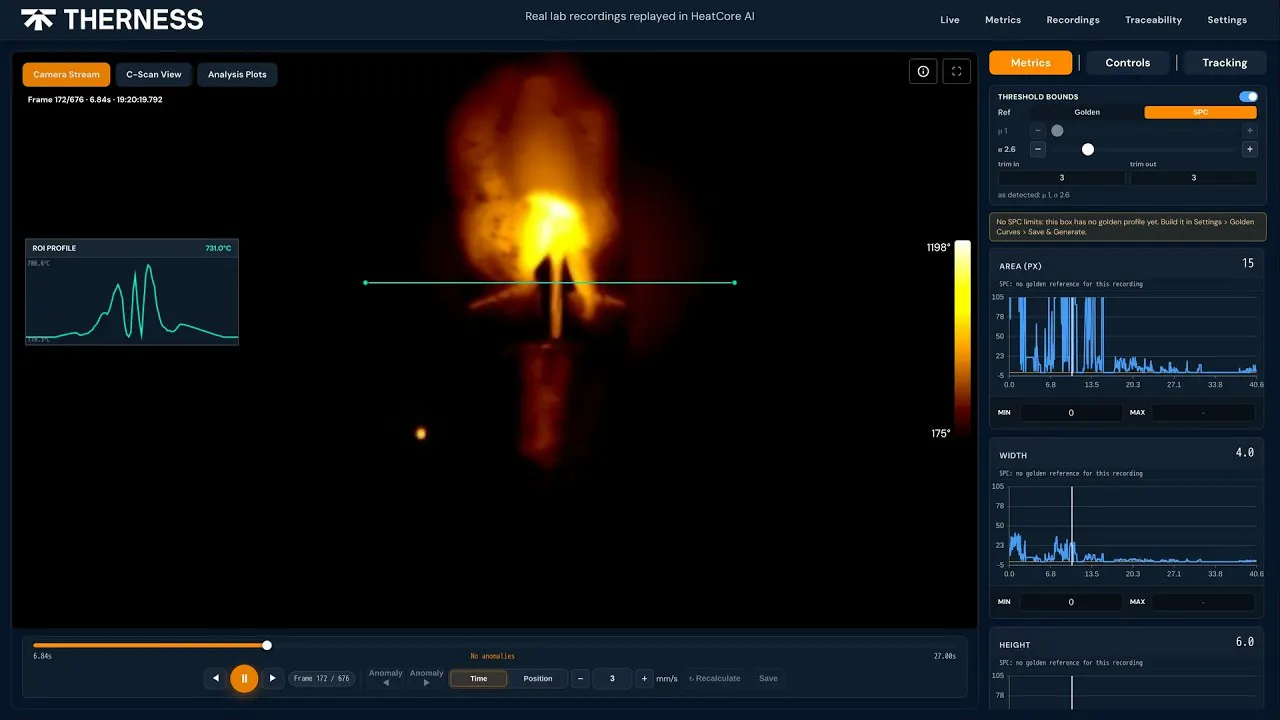This screenshot has width=1280, height=720.
Task: Toggle fullscreen for the camera view
Action: click(x=957, y=71)
